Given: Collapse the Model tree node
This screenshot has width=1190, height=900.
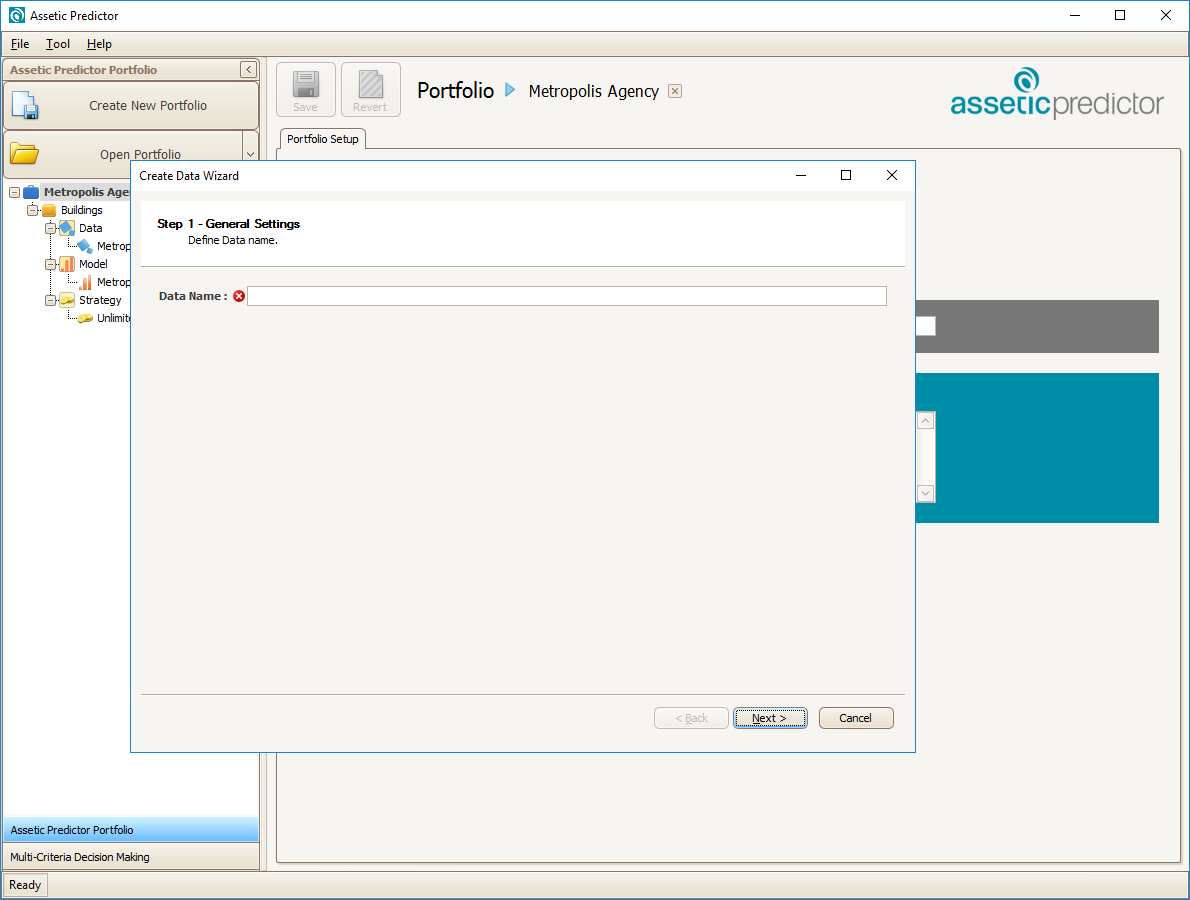Looking at the screenshot, I should (50, 264).
